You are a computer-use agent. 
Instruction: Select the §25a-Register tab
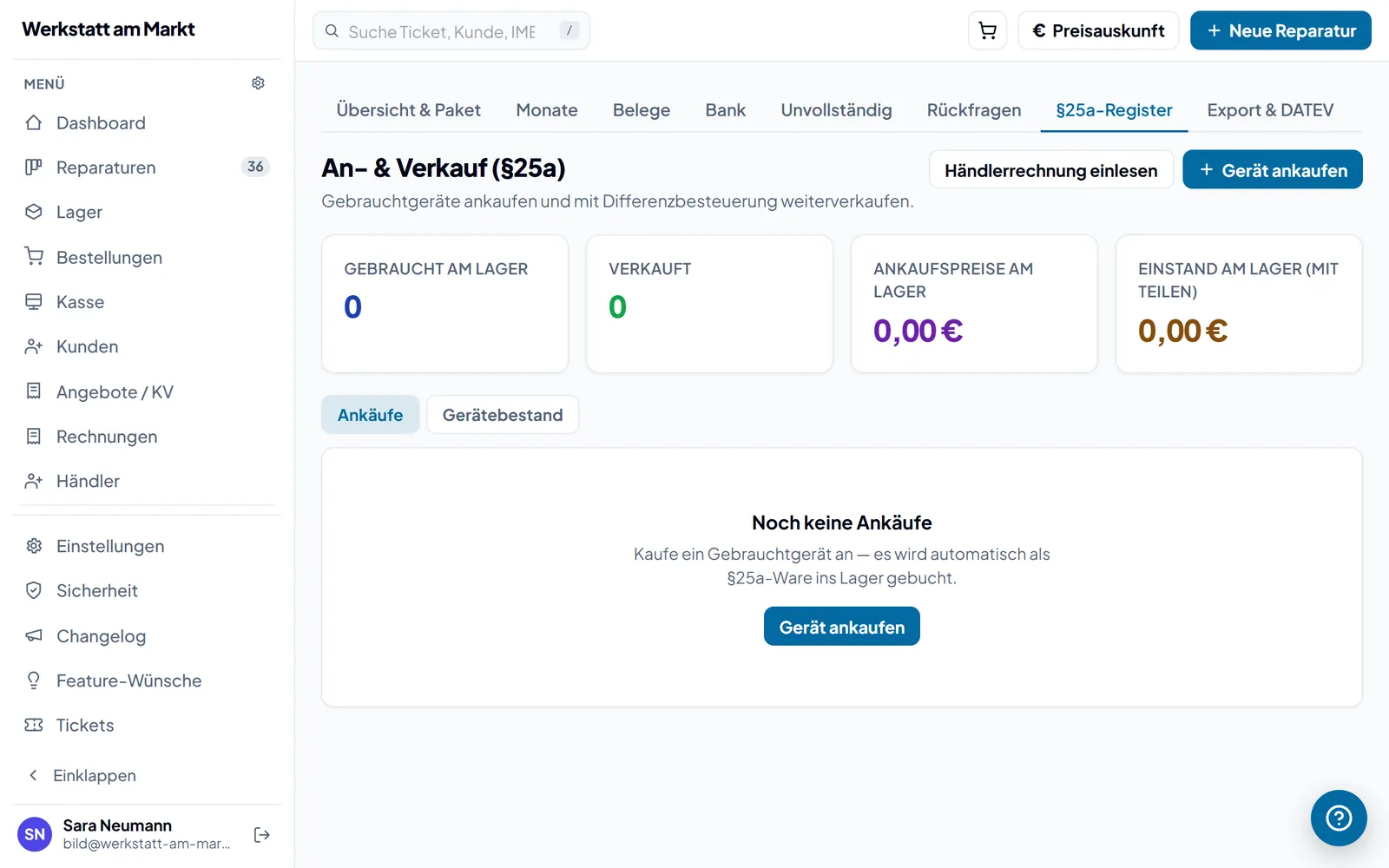point(1114,110)
